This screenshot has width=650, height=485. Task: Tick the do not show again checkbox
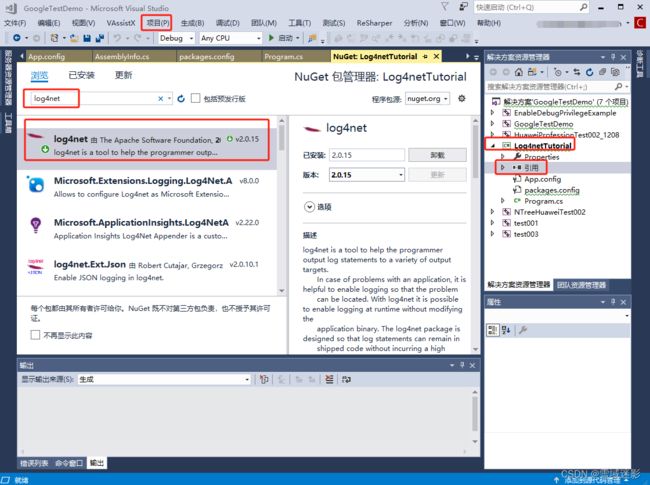point(35,335)
